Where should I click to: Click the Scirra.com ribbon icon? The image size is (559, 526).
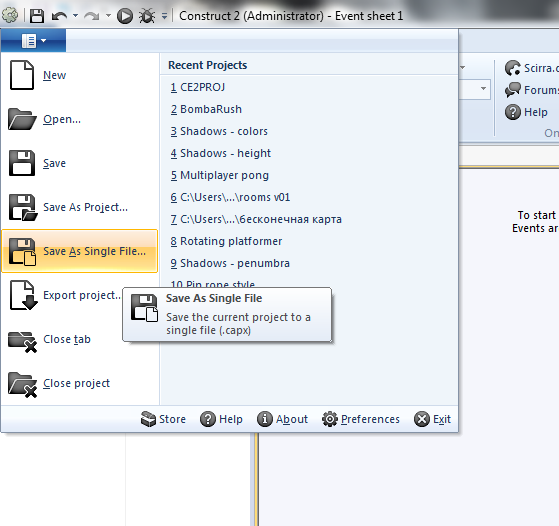pyautogui.click(x=513, y=68)
